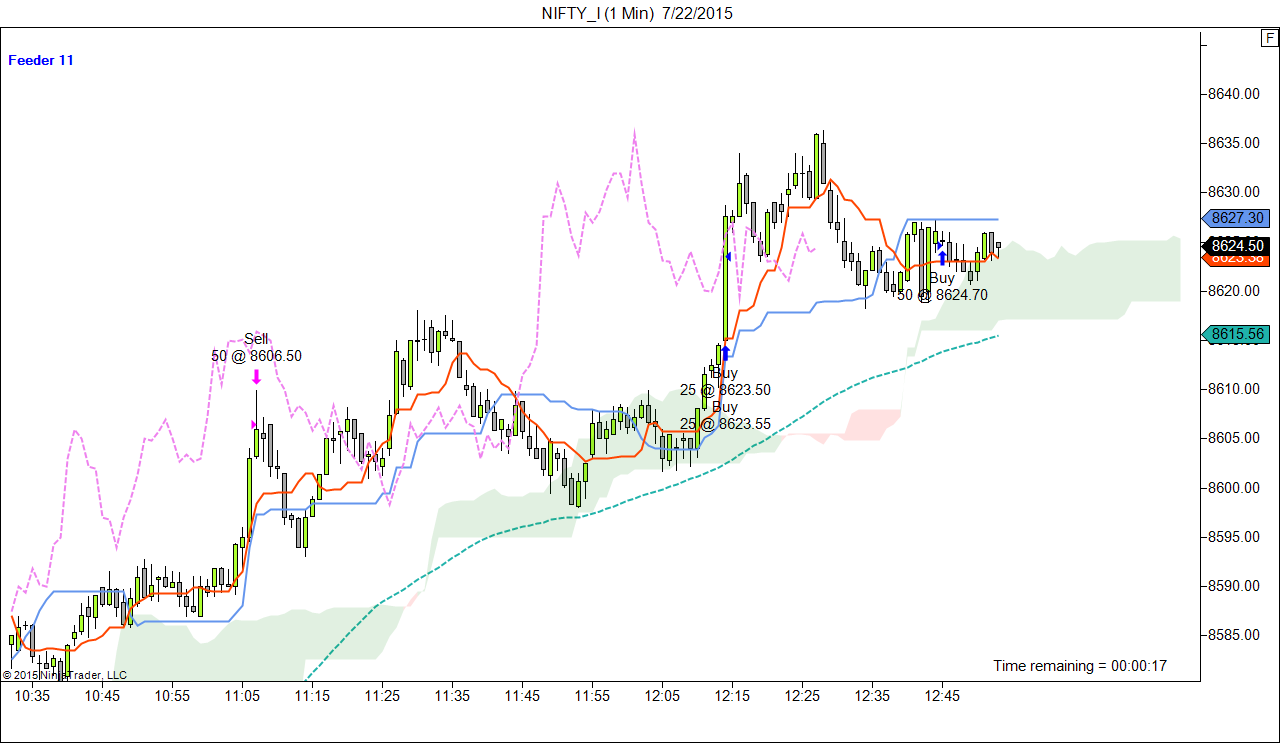Select the 'Sell 50 @ 8606.50' label

pos(256,347)
